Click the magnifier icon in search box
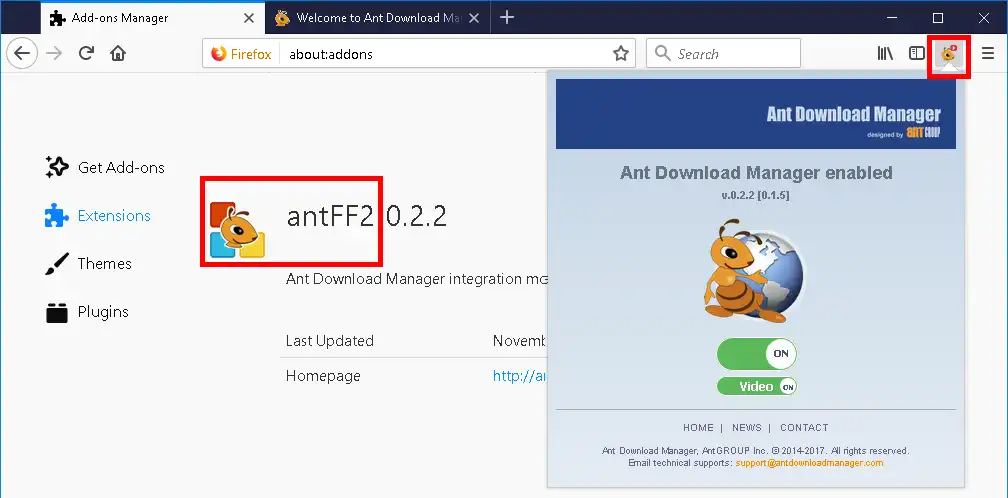 [x=663, y=53]
